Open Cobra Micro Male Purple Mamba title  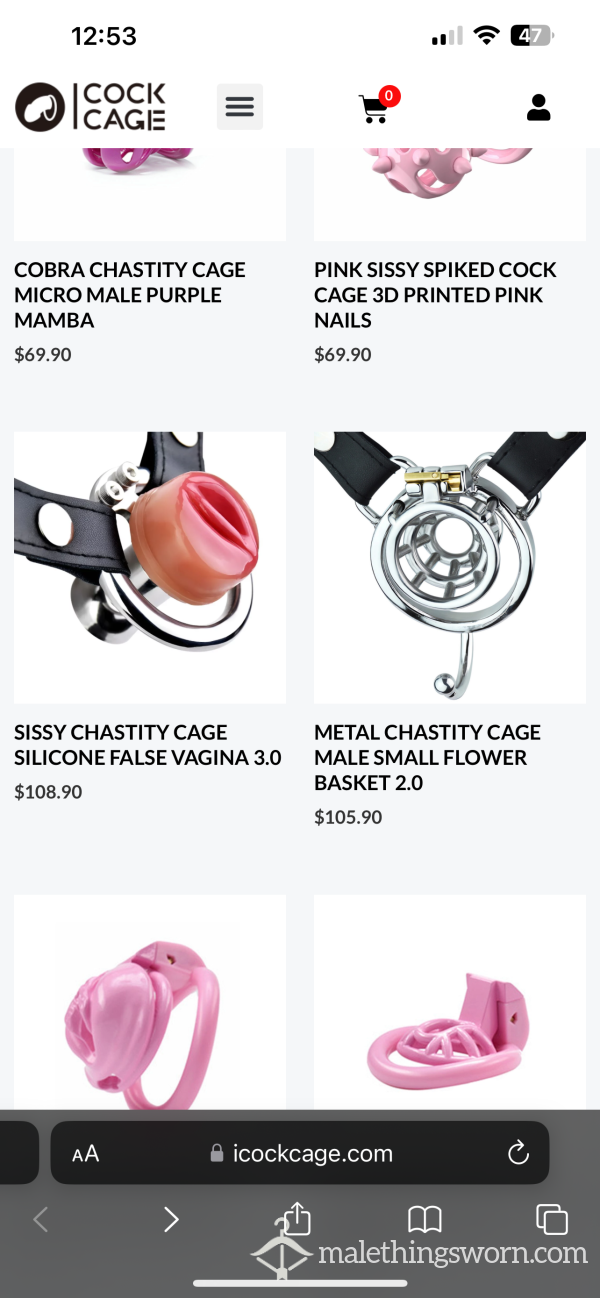coord(130,295)
